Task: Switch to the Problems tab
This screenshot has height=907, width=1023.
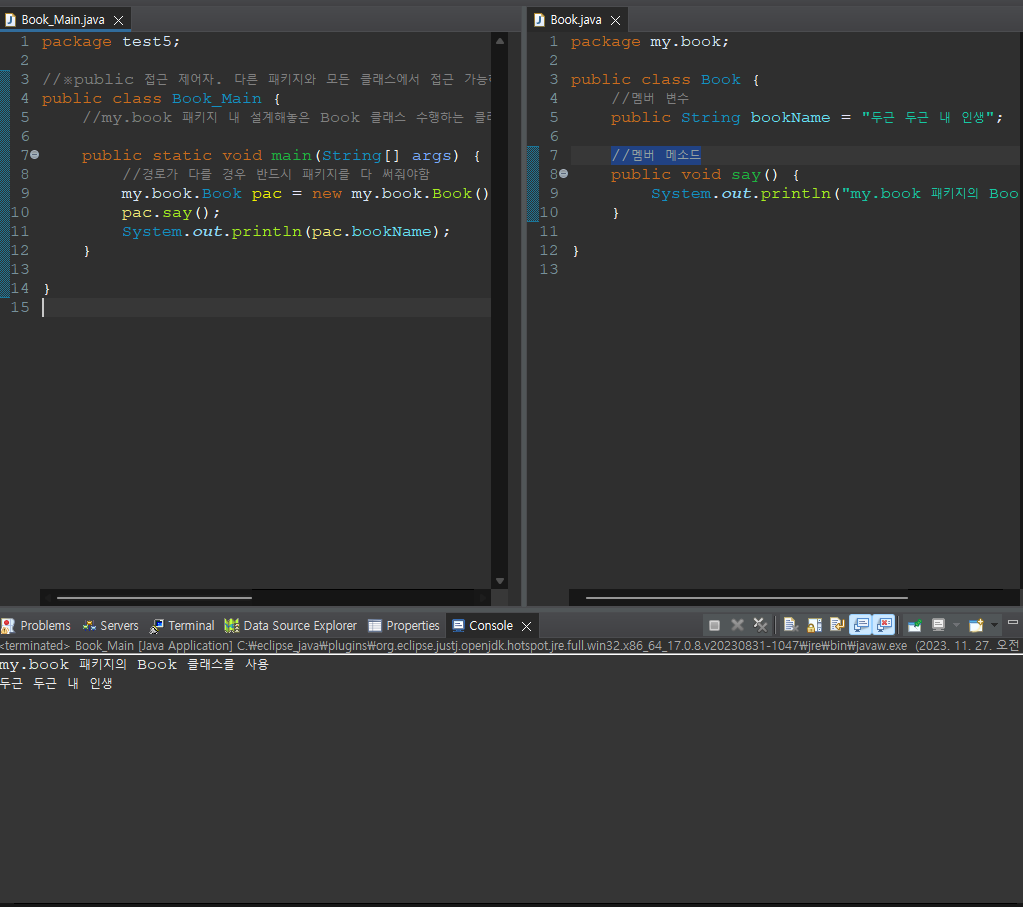Action: (37, 625)
